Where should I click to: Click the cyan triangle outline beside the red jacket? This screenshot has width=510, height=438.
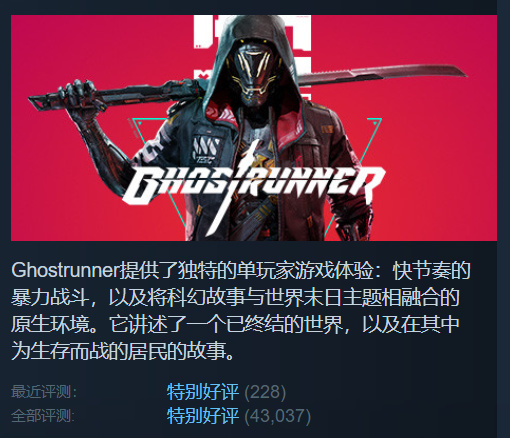[368, 140]
